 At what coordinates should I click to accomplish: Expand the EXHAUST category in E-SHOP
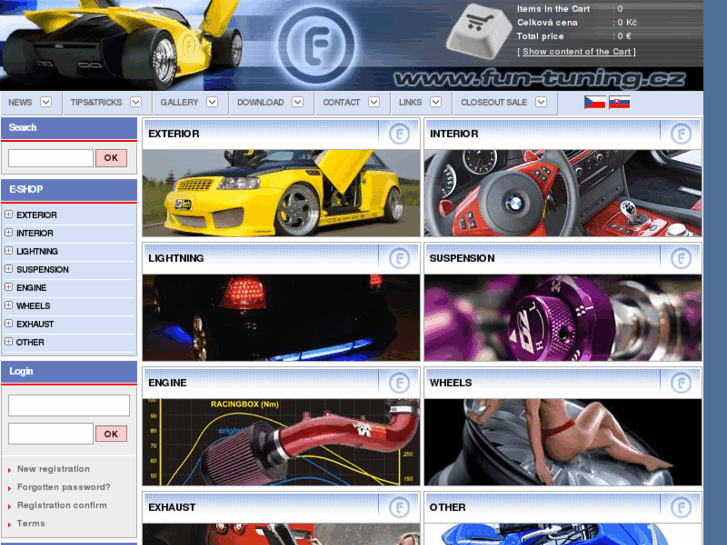pyautogui.click(x=9, y=323)
